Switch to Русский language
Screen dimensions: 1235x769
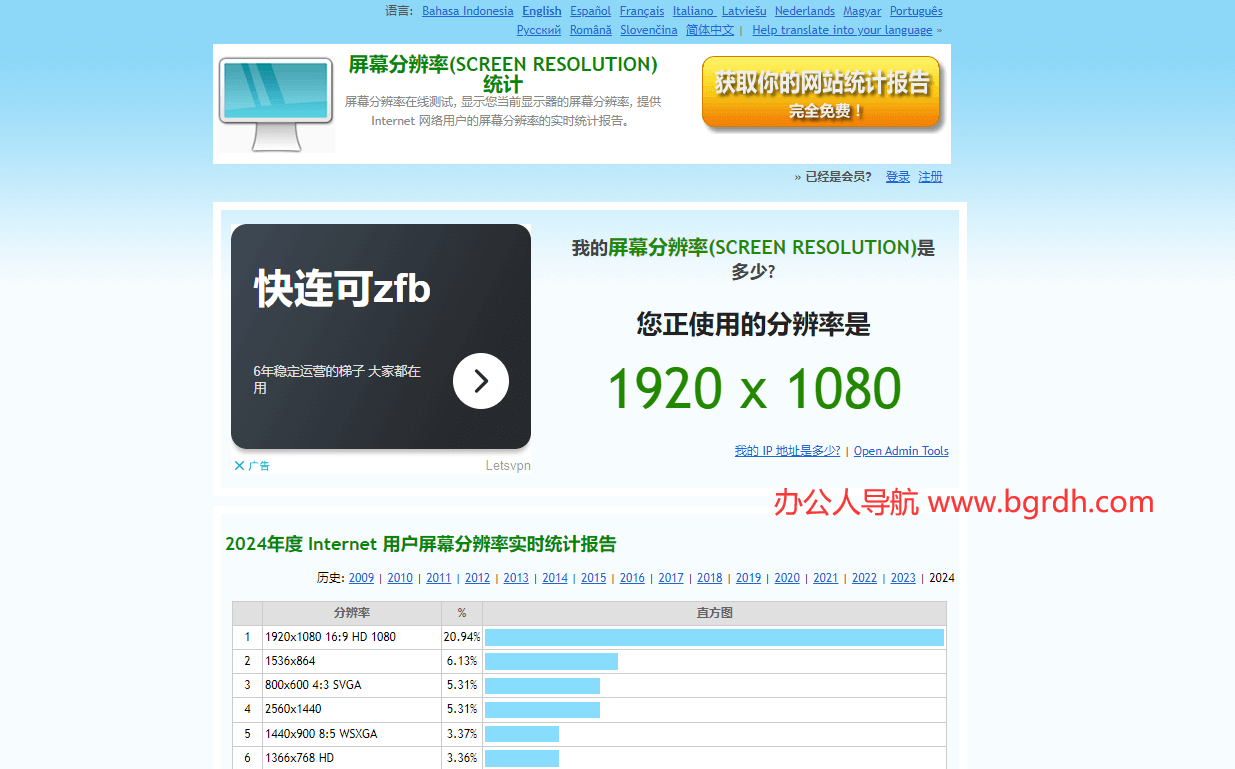(538, 30)
